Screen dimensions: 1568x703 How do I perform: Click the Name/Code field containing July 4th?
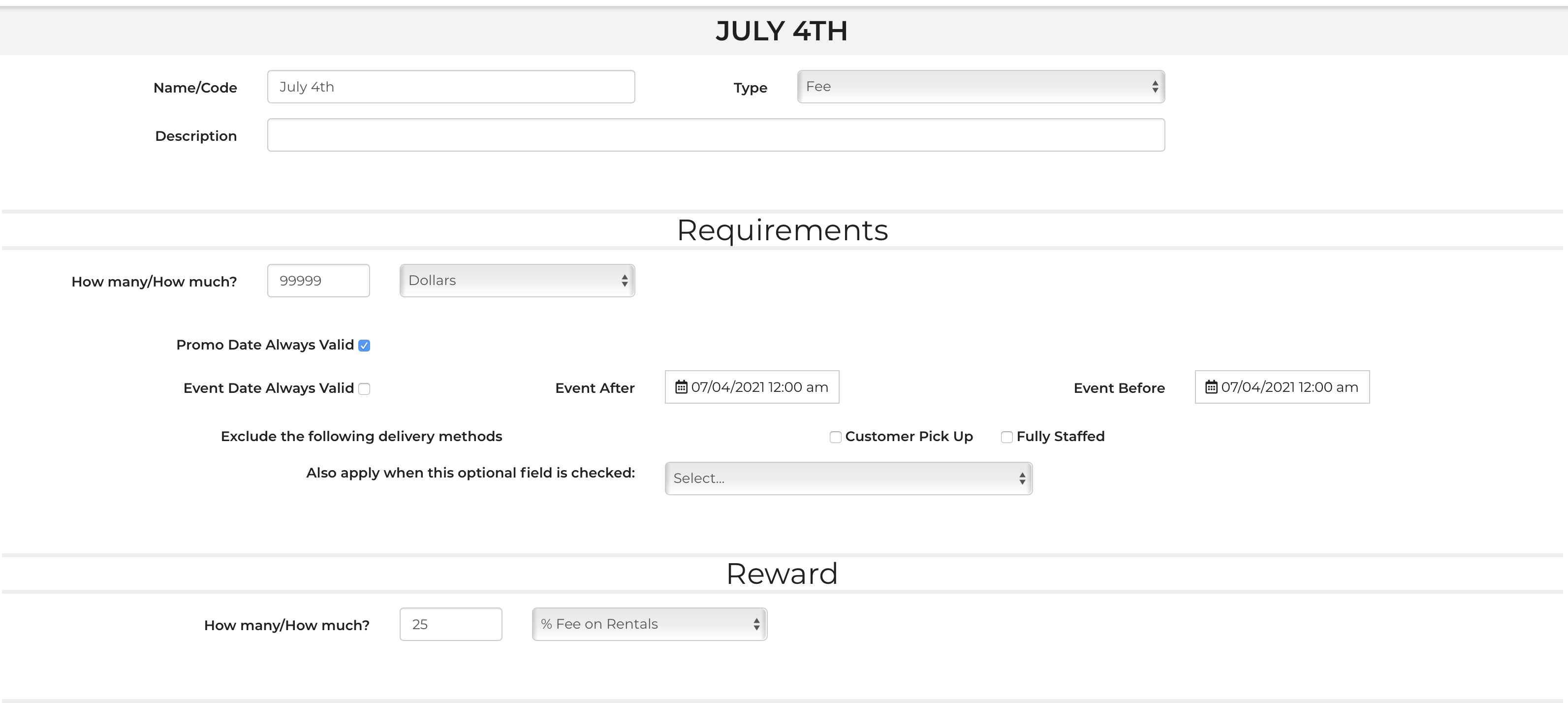[451, 87]
